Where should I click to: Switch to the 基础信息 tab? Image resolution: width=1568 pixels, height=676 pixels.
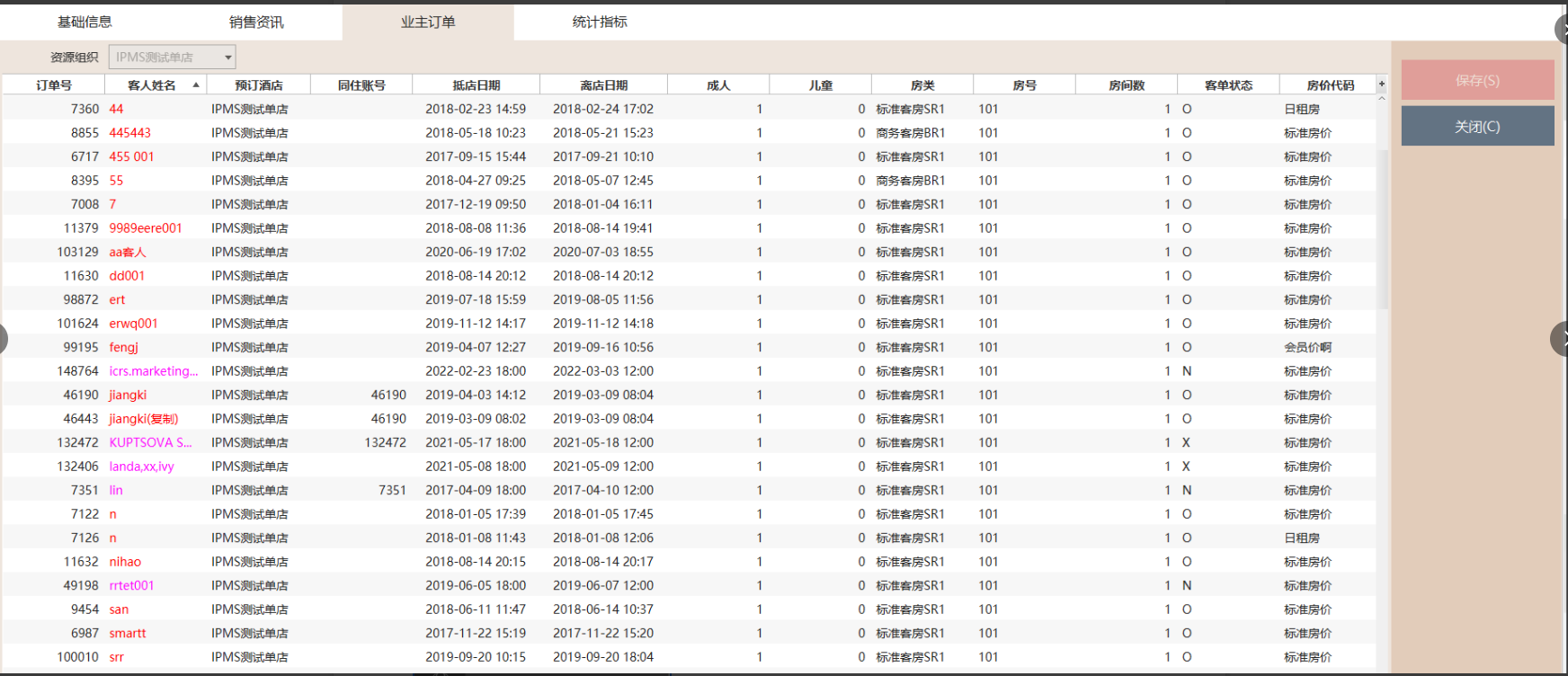click(85, 22)
